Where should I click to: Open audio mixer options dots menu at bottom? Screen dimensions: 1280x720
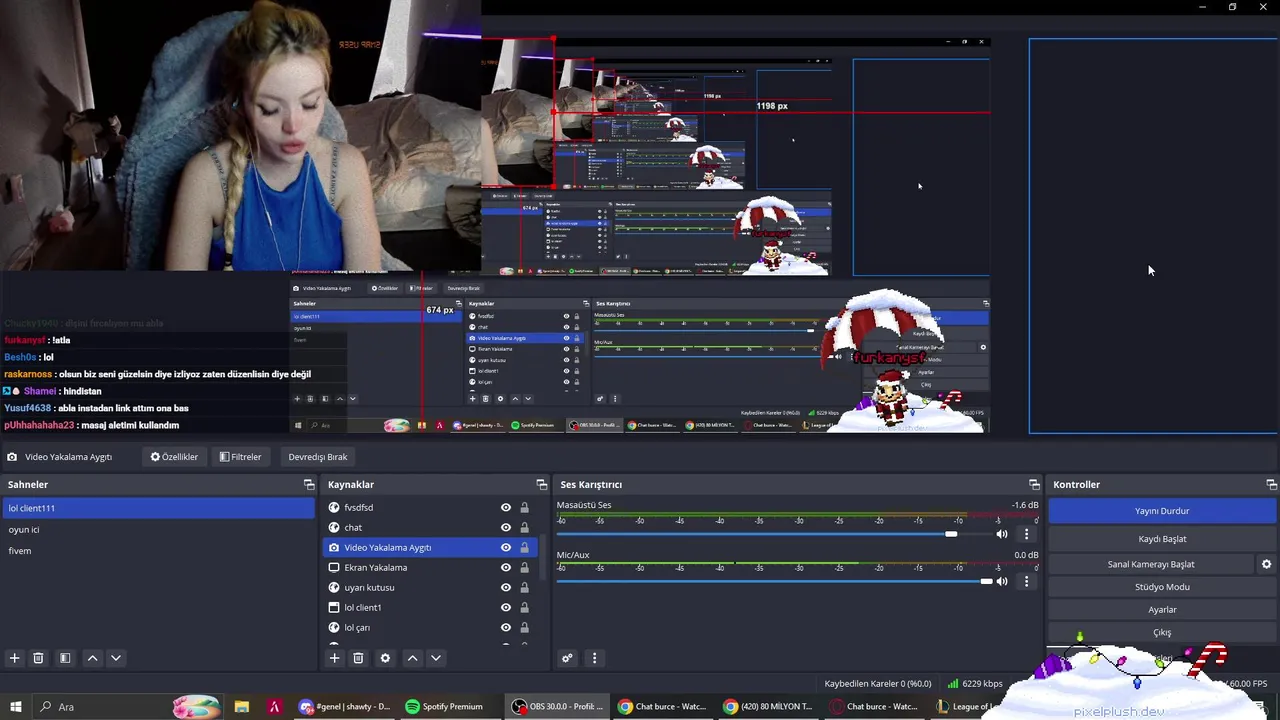tap(594, 658)
